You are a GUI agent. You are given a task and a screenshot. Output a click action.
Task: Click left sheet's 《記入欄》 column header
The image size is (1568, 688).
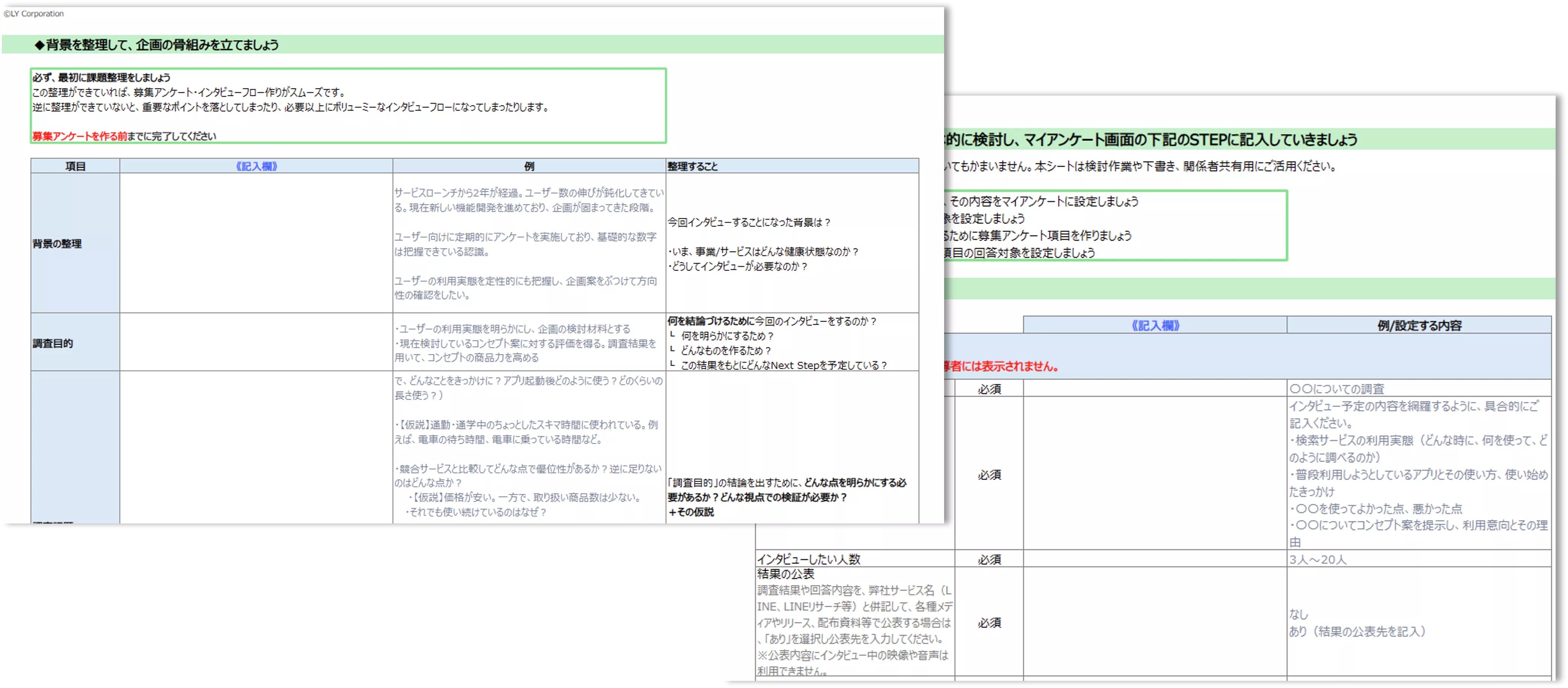(256, 166)
